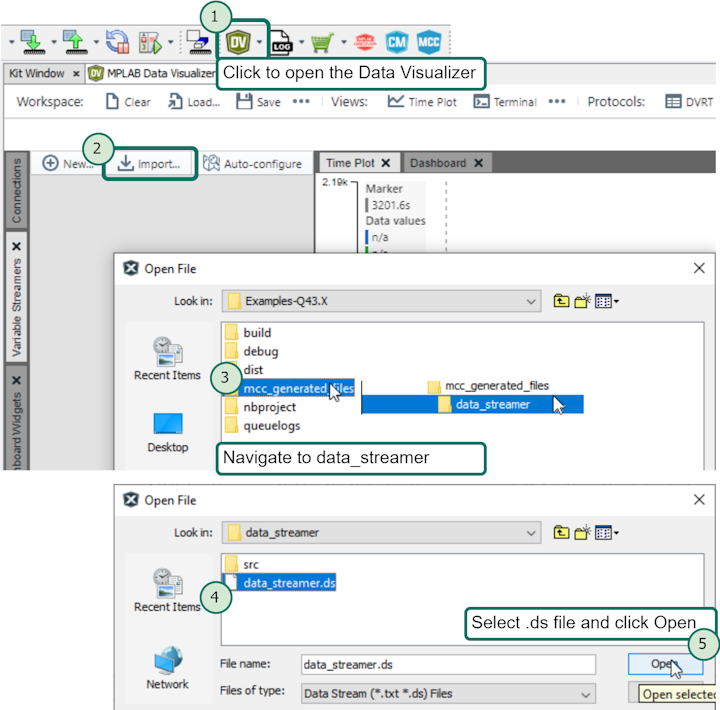The width and height of the screenshot is (720, 710).
Task: Open more views ellipsis
Action: (557, 101)
